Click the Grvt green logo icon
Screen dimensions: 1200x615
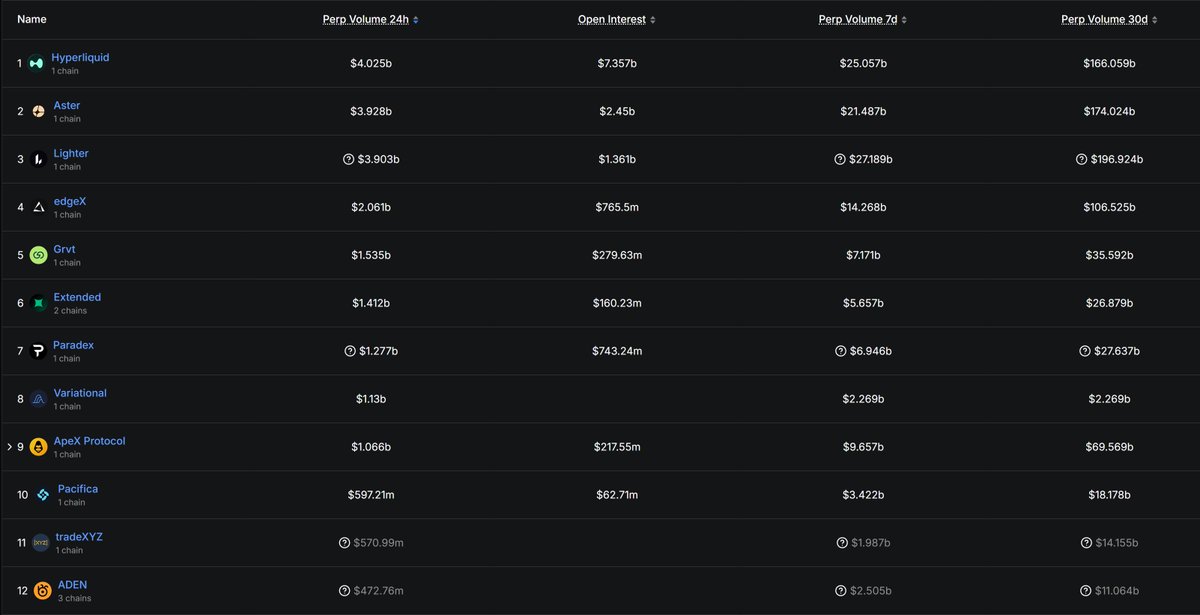[x=38, y=255]
